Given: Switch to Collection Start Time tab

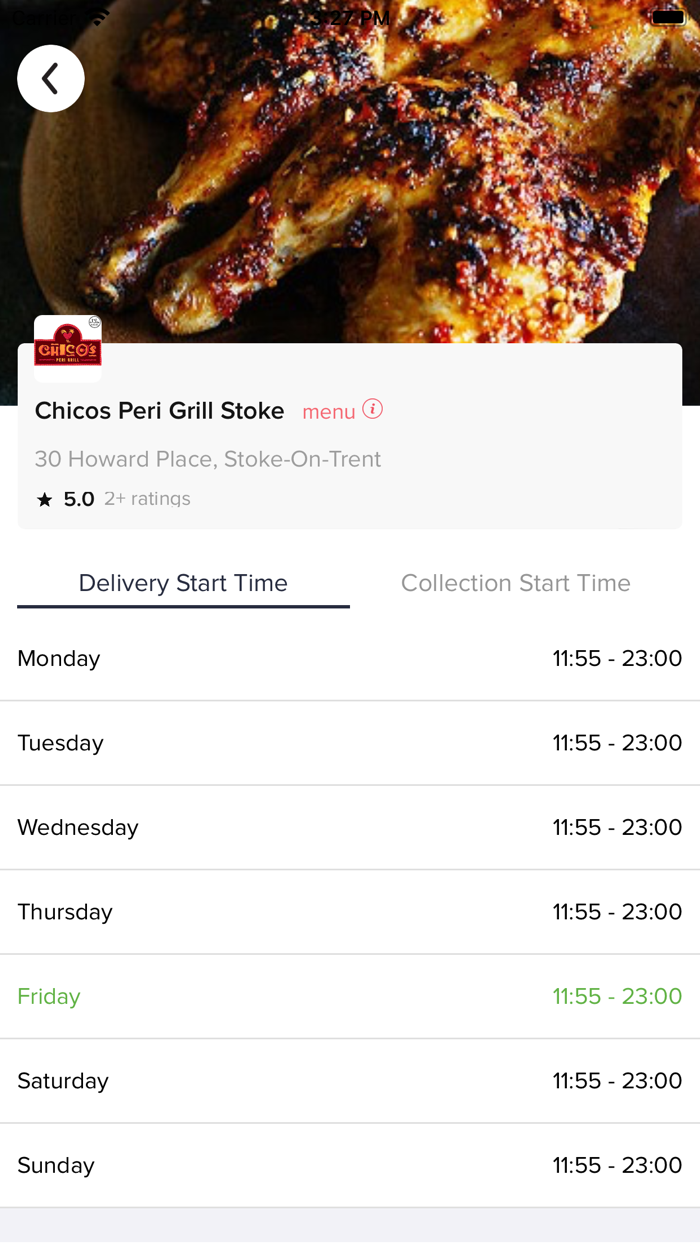Looking at the screenshot, I should point(515,583).
